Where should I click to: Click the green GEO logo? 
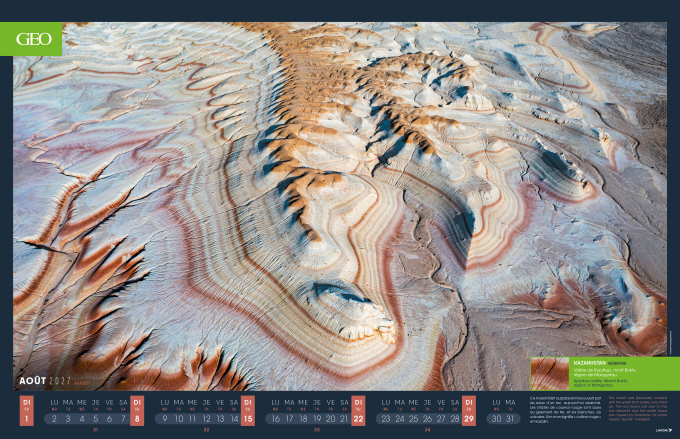37,39
